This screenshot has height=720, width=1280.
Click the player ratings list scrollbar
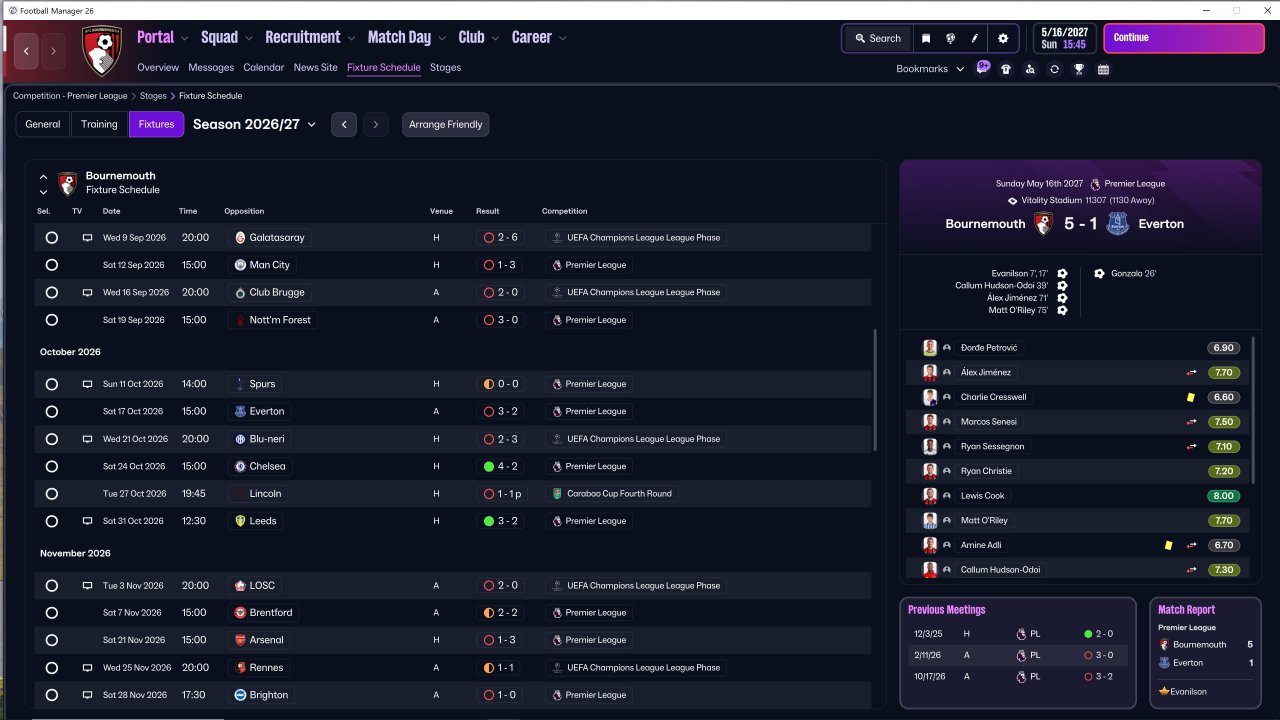(1251, 410)
